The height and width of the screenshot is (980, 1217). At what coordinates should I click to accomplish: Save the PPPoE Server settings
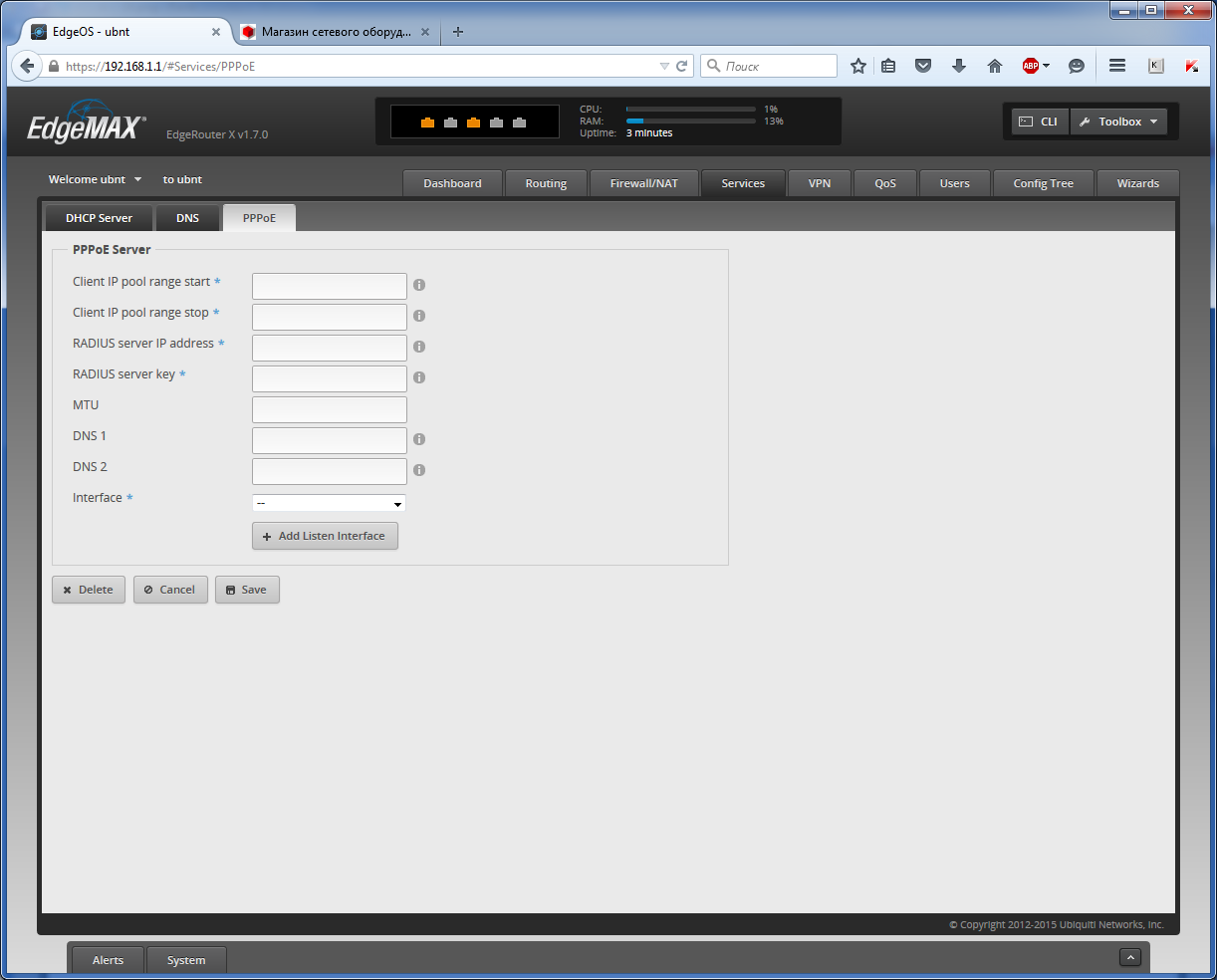(x=247, y=589)
